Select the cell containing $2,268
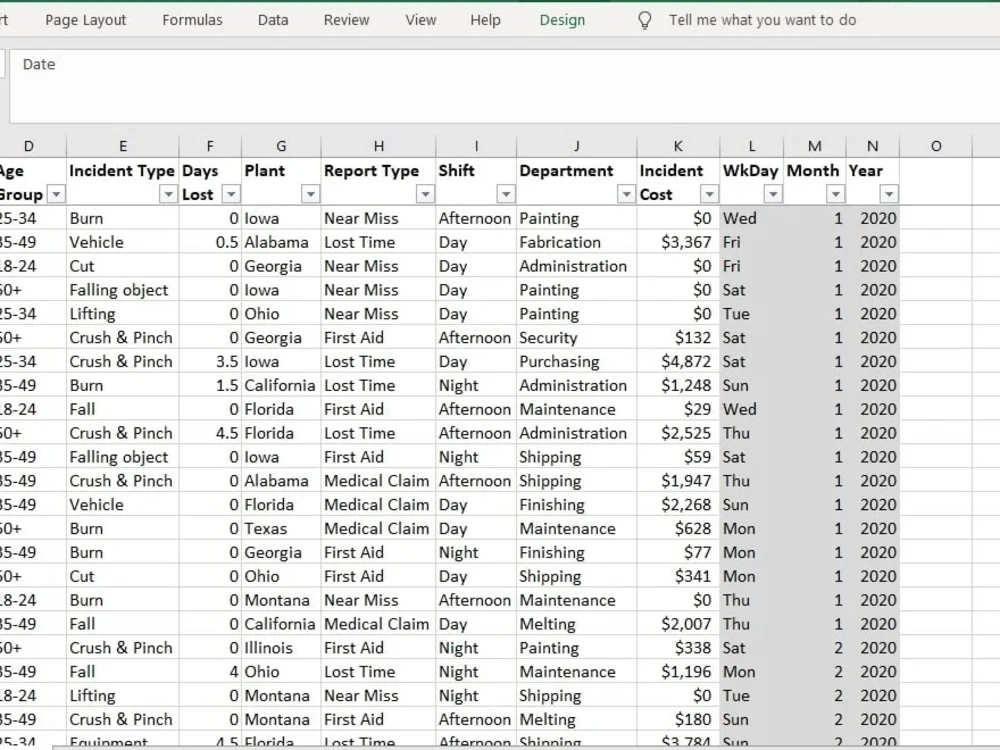Viewport: 1000px width, 750px height. click(678, 504)
